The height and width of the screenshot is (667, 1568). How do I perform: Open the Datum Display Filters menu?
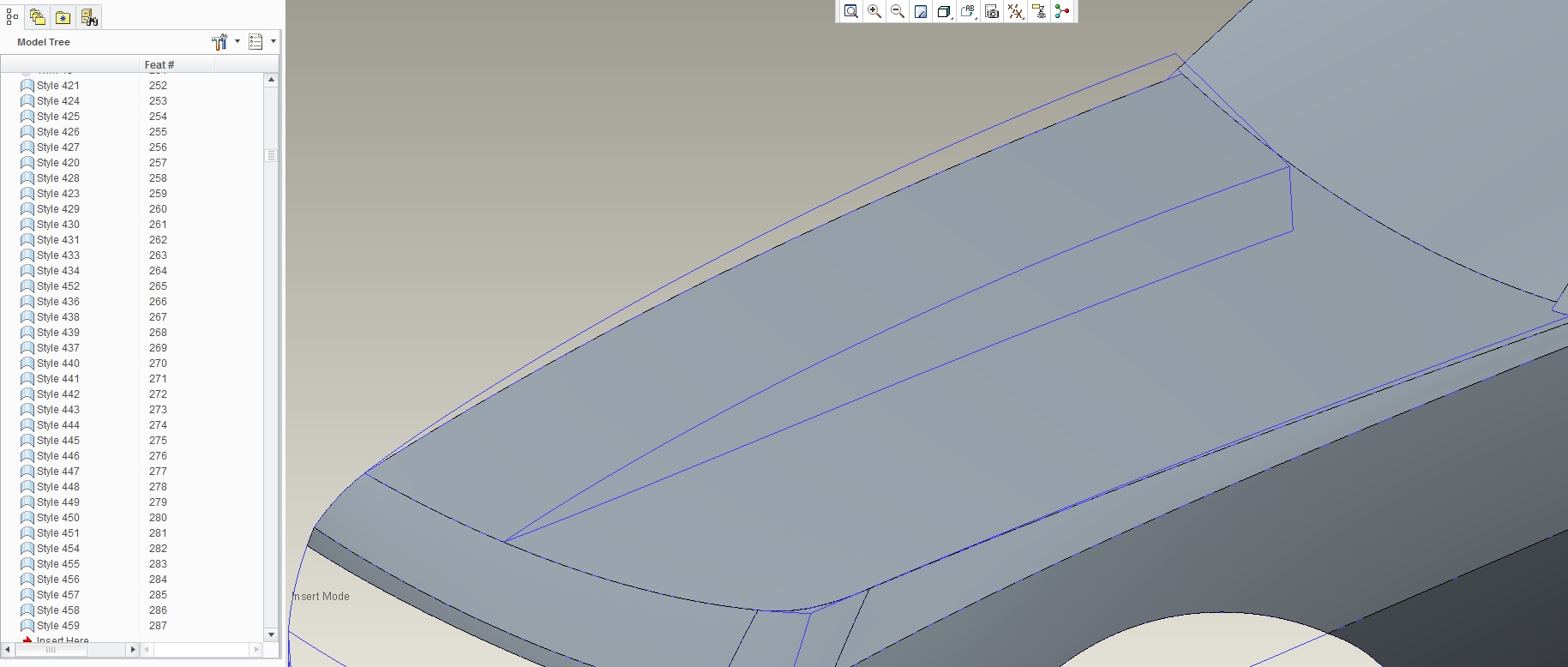pos(1015,11)
